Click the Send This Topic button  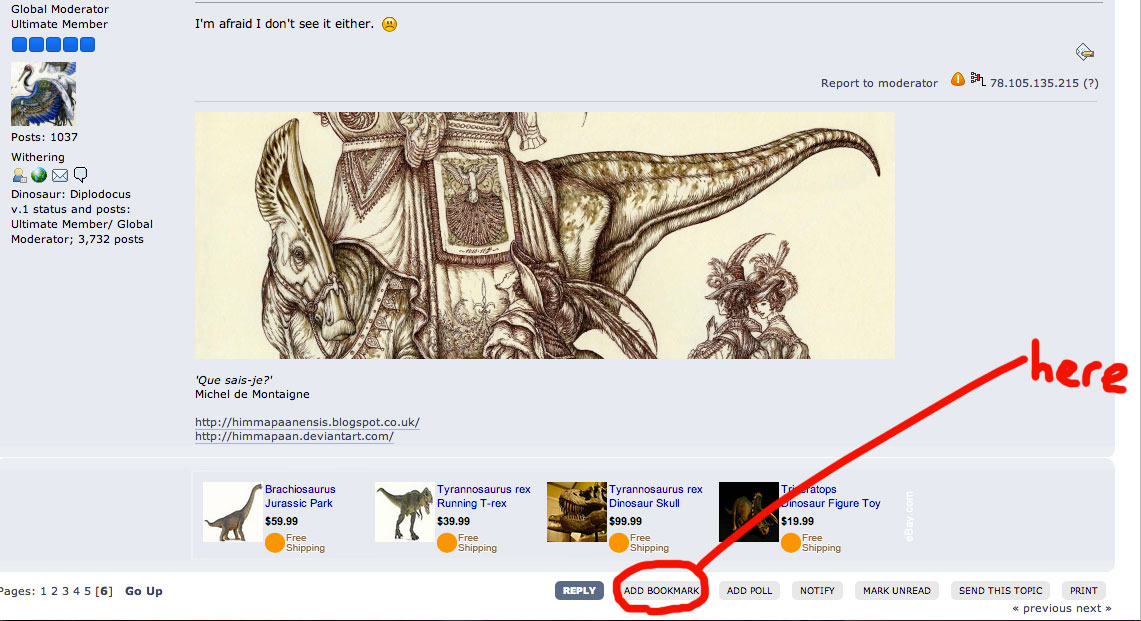pyautogui.click(x=1001, y=590)
